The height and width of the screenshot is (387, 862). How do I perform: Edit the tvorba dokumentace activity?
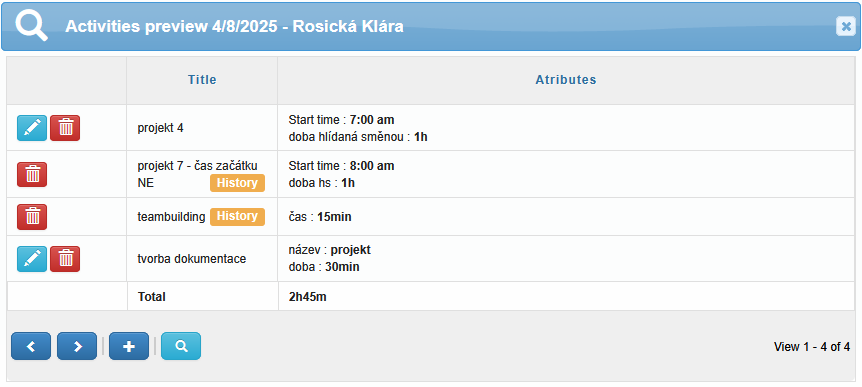pos(32,259)
